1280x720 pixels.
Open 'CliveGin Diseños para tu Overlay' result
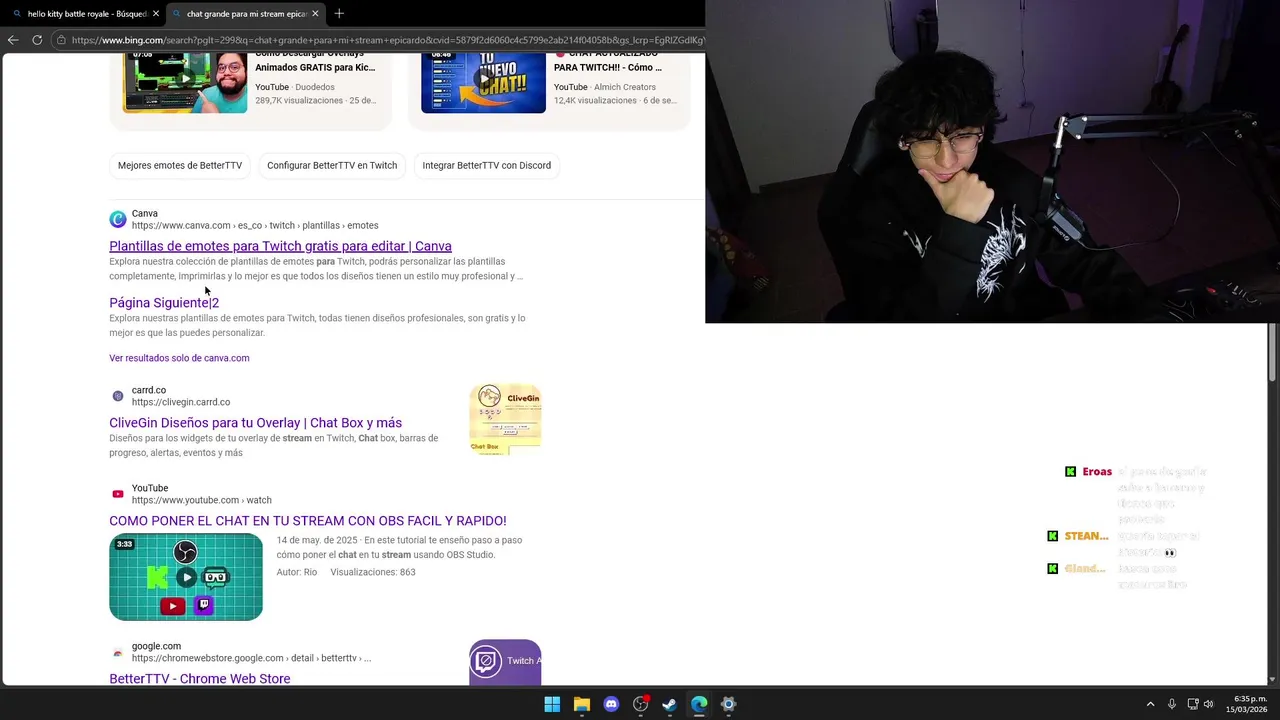pyautogui.click(x=255, y=423)
